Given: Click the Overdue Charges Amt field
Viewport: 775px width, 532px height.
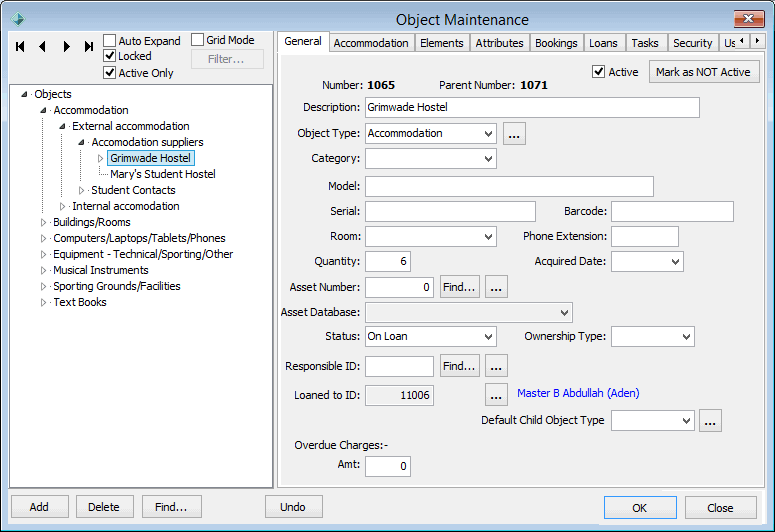Looking at the screenshot, I should coord(388,466).
